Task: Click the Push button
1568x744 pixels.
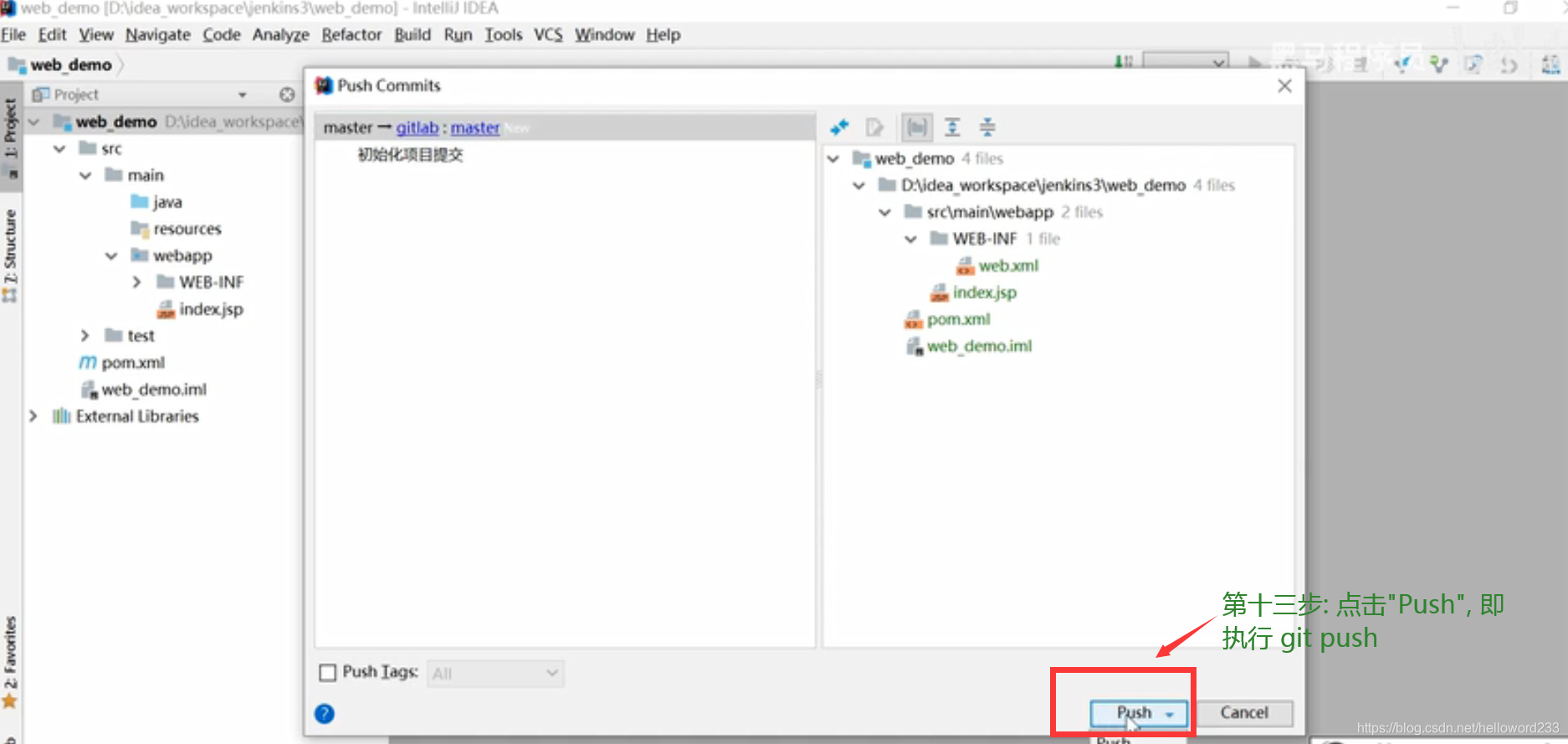Action: [x=1134, y=713]
